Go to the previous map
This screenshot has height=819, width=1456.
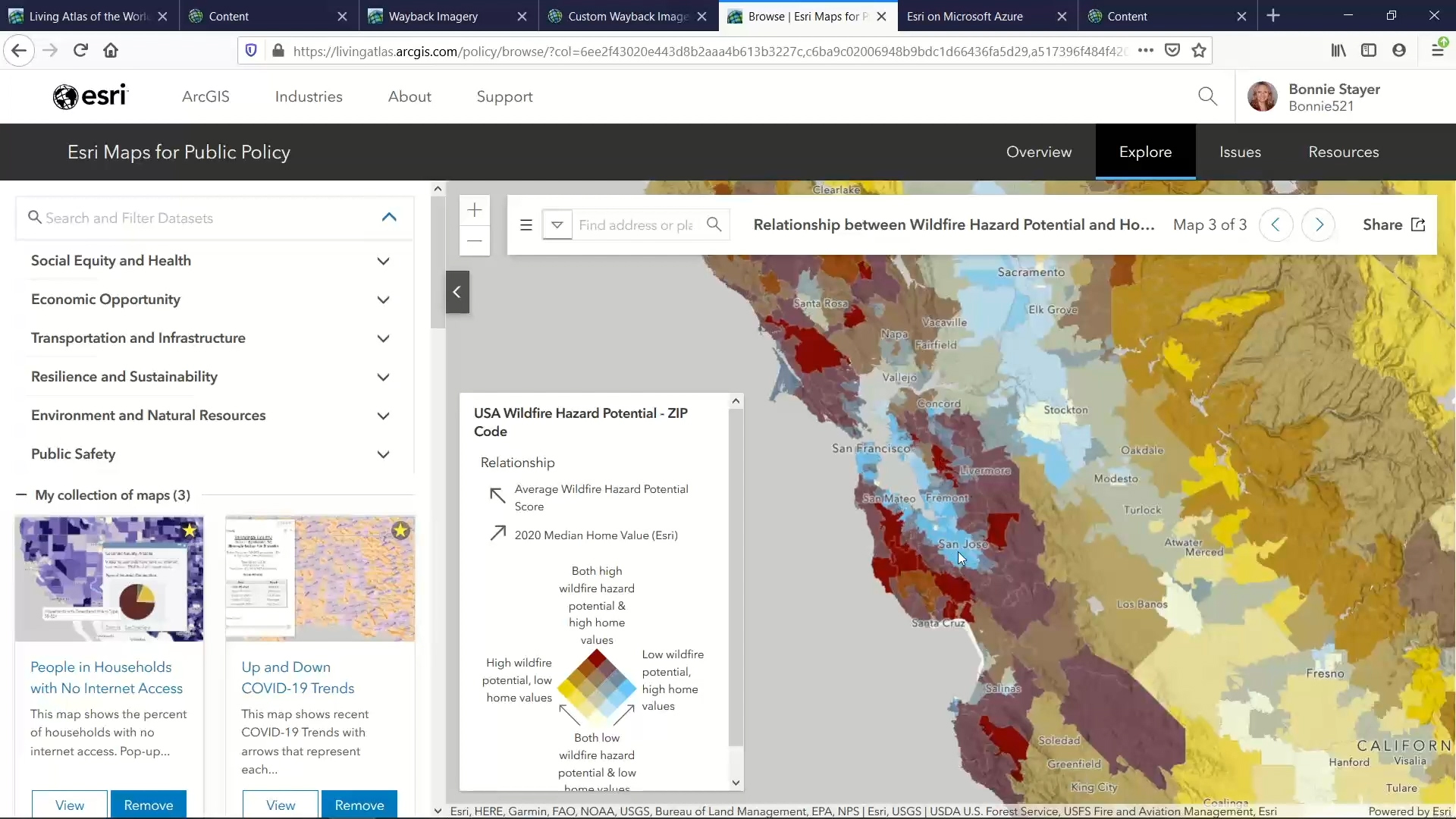pos(1276,224)
